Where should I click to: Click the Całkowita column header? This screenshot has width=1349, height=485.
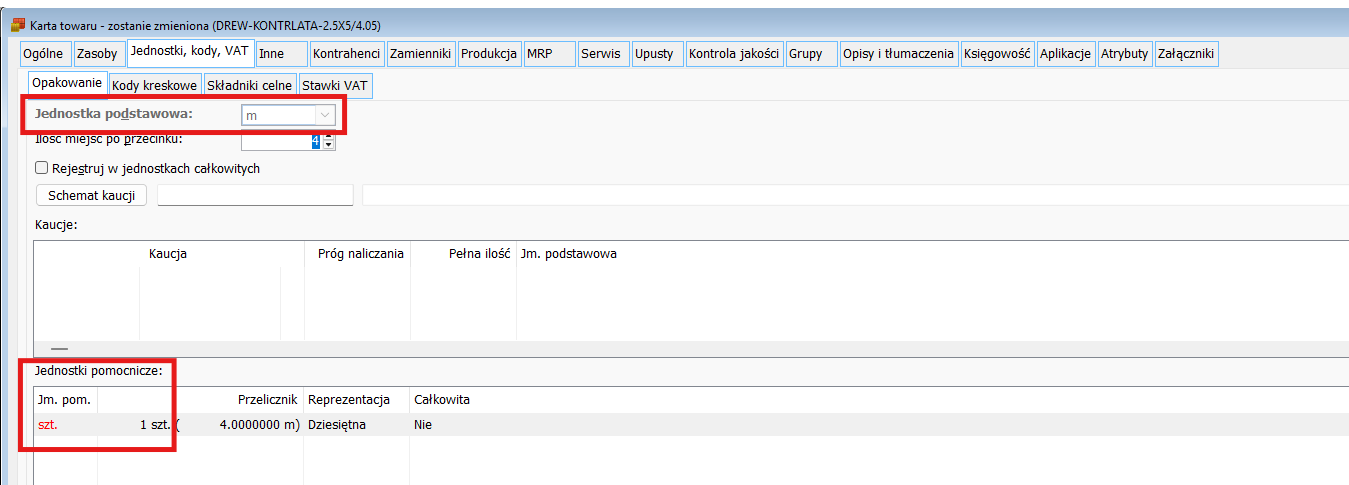(x=442, y=400)
